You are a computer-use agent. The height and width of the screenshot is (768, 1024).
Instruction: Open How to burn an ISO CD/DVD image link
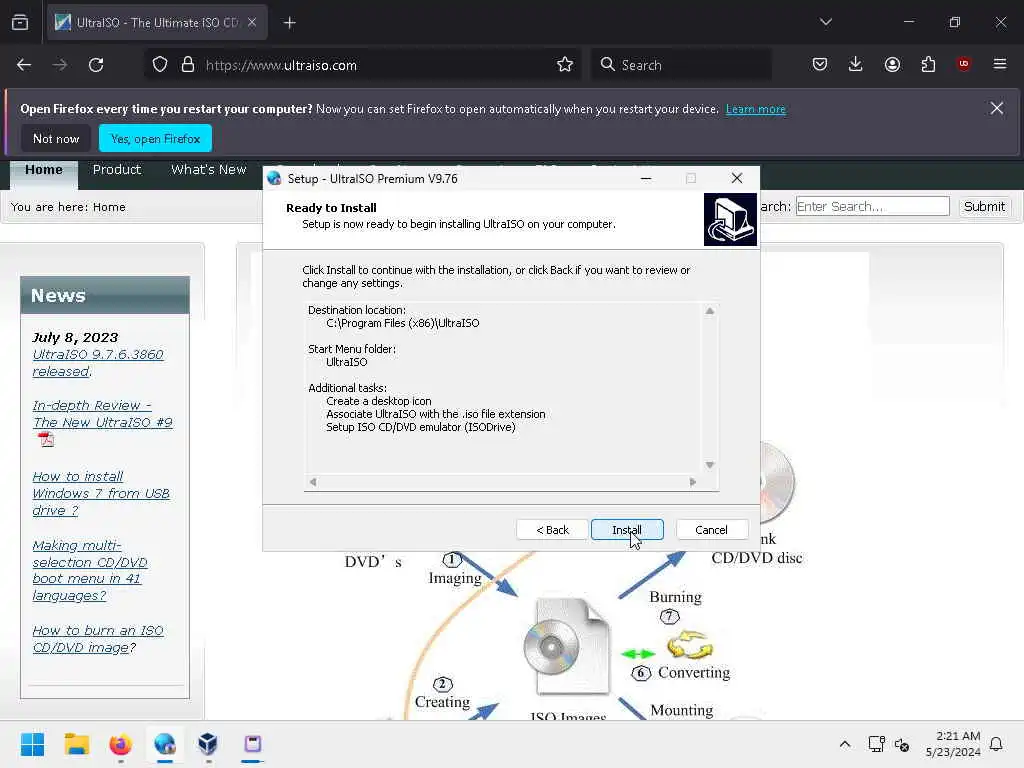[98, 639]
